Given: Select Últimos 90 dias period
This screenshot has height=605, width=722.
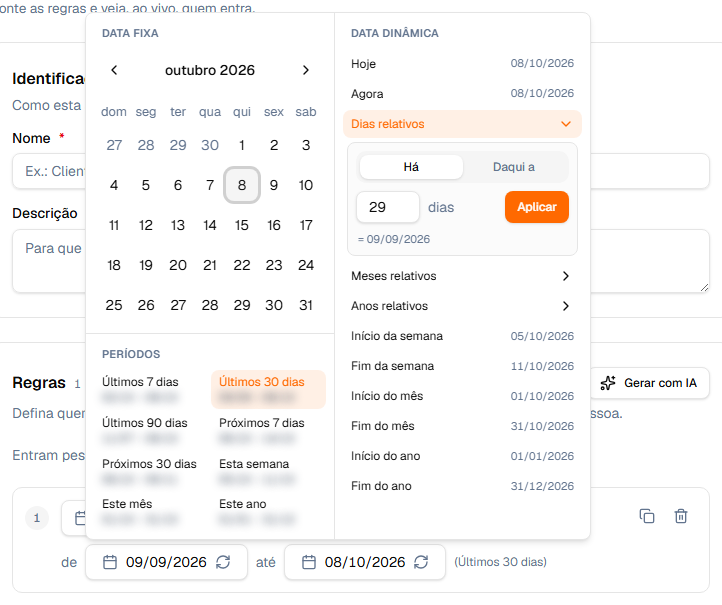Looking at the screenshot, I should 151,430.
